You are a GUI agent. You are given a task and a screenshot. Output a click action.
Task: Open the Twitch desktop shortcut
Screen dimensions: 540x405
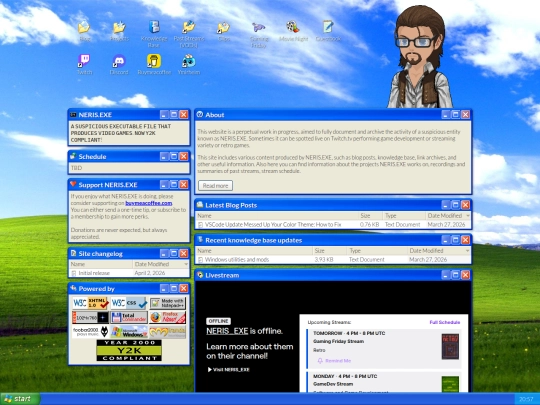click(84, 61)
